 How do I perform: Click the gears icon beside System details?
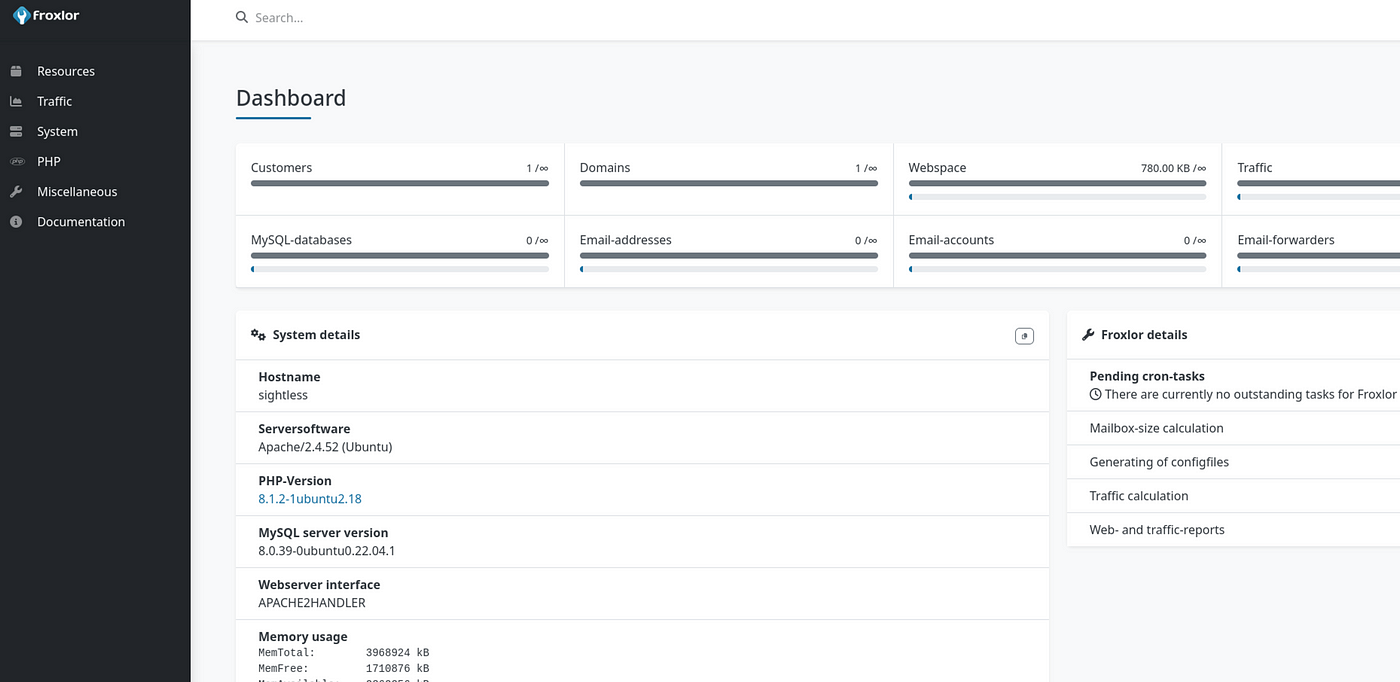[258, 335]
